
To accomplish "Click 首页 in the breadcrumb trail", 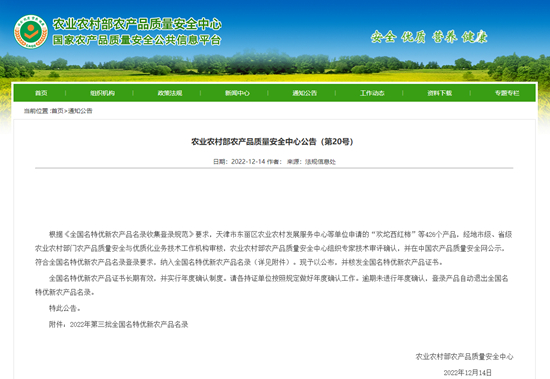I will pos(58,111).
